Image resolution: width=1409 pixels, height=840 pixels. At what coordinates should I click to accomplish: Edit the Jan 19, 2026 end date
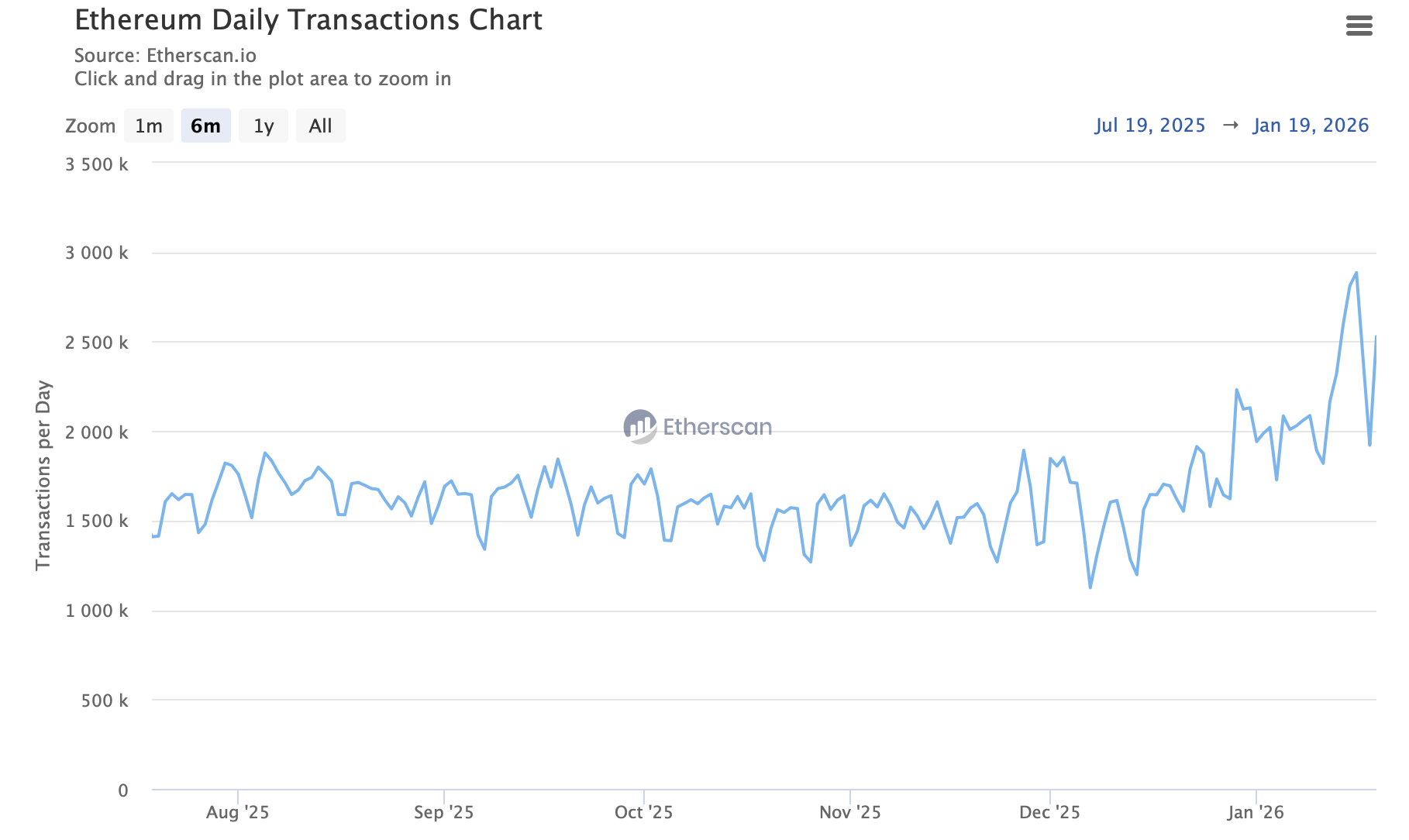(x=1311, y=126)
